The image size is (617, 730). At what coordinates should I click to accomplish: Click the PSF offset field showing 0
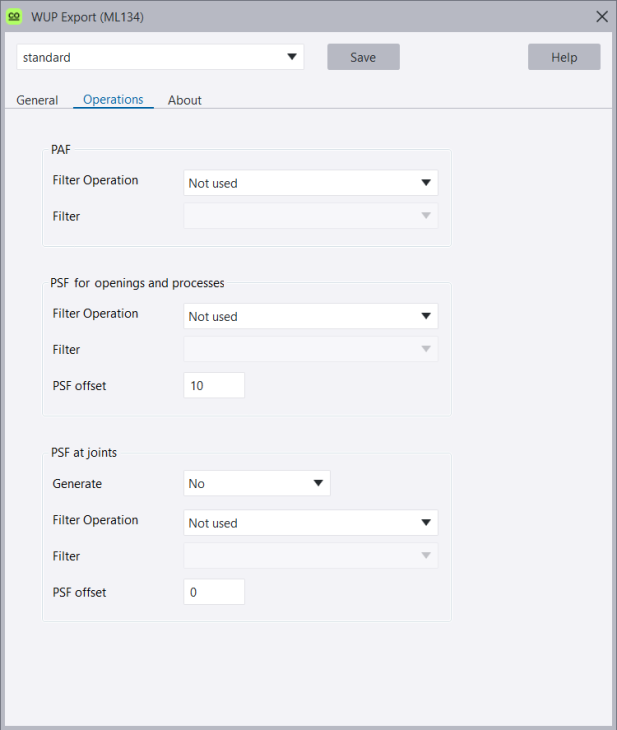coord(214,592)
